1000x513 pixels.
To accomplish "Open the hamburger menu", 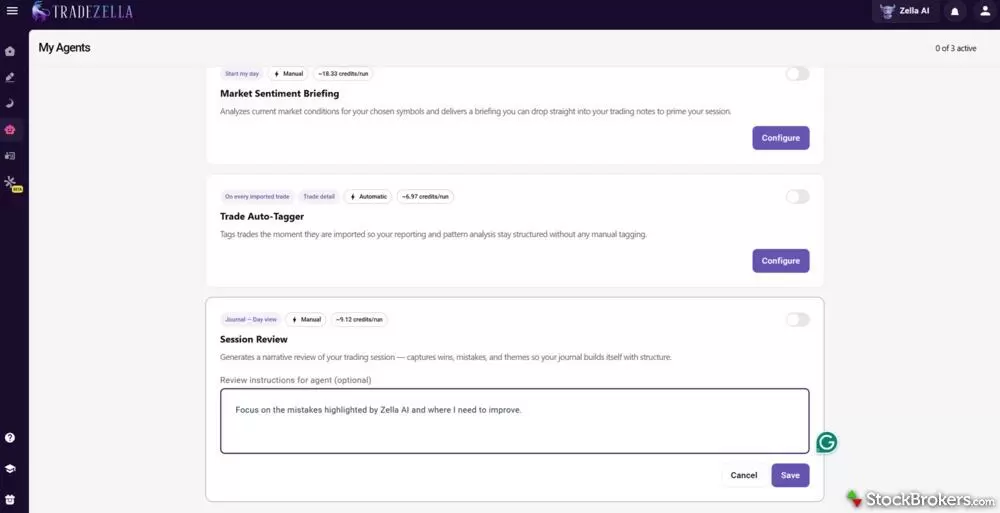I will tap(11, 10).
